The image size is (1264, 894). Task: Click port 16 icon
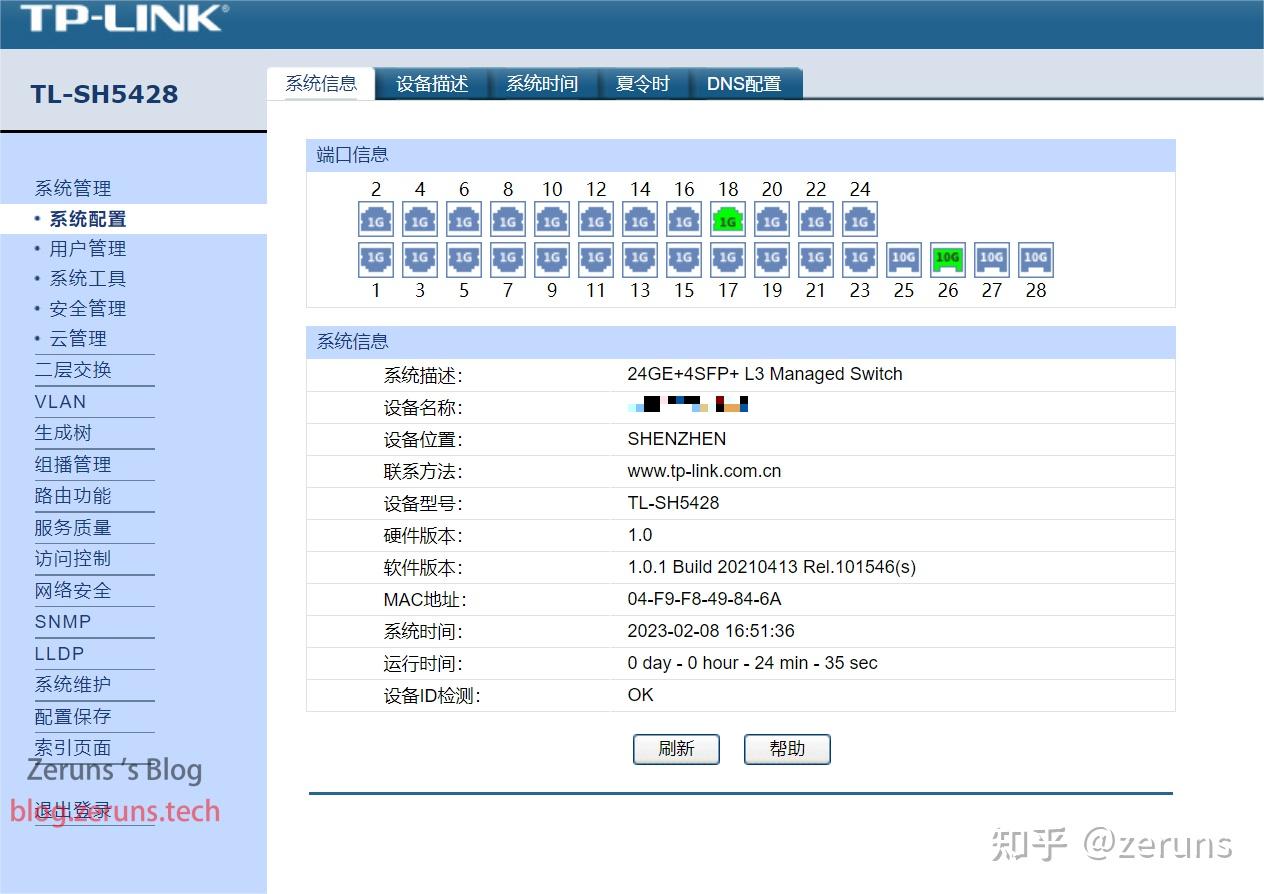[x=684, y=219]
